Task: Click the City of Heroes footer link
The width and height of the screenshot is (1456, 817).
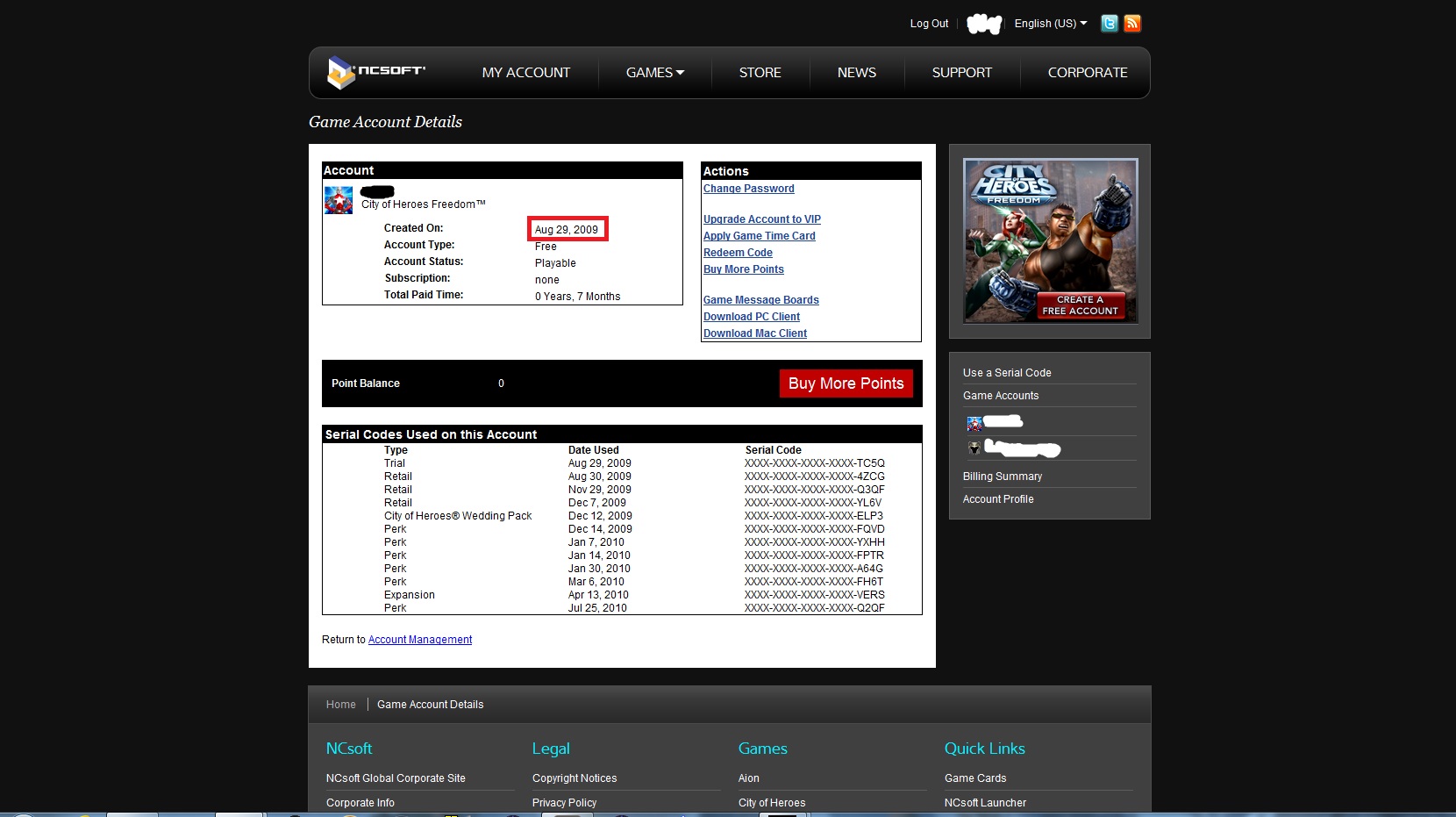Action: [x=772, y=803]
